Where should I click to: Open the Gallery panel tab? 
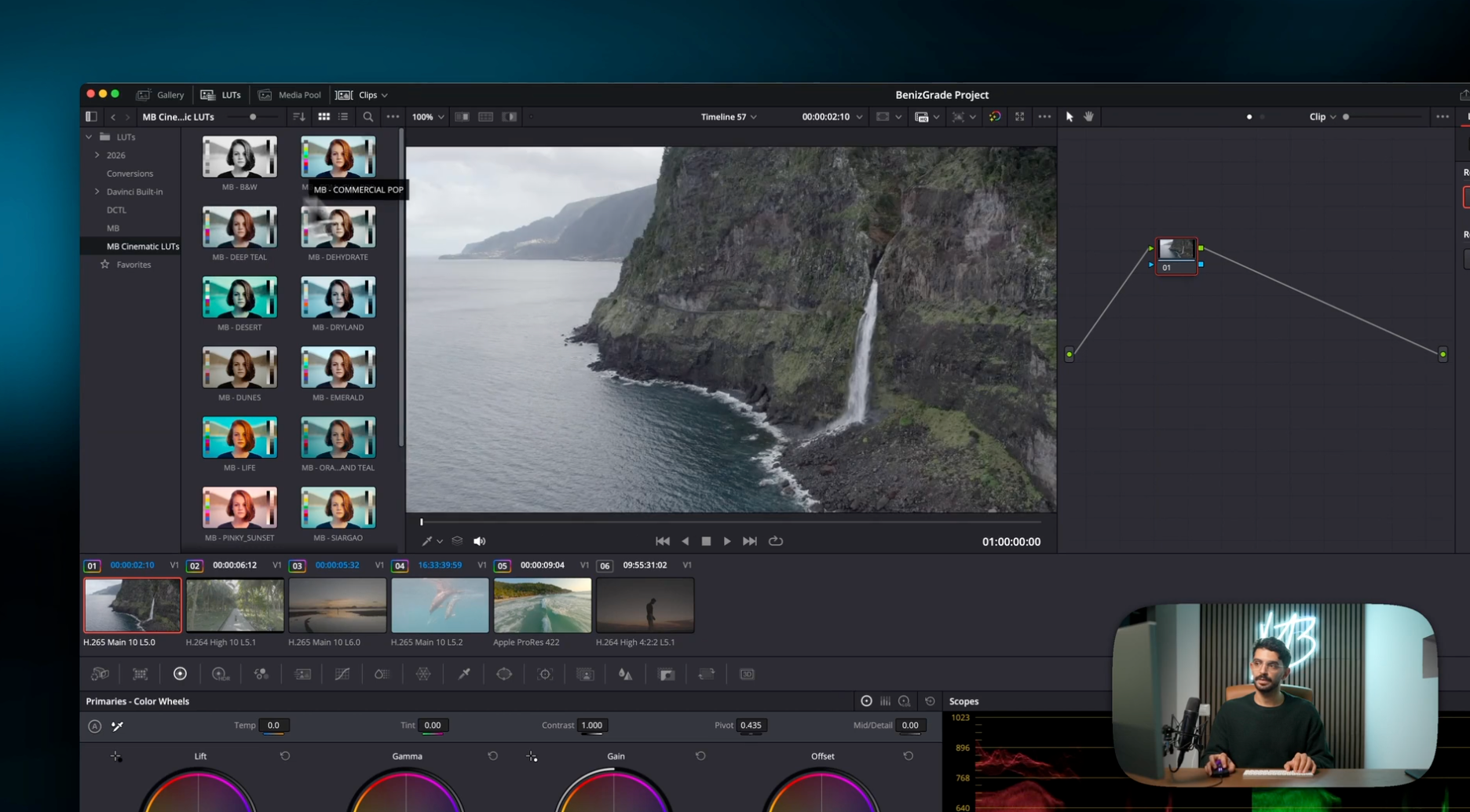161,95
